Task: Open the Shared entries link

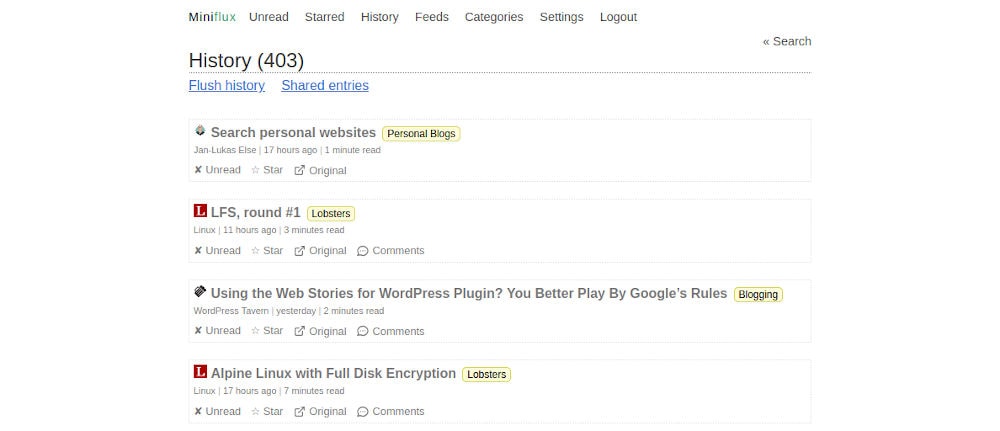Action: coord(325,86)
